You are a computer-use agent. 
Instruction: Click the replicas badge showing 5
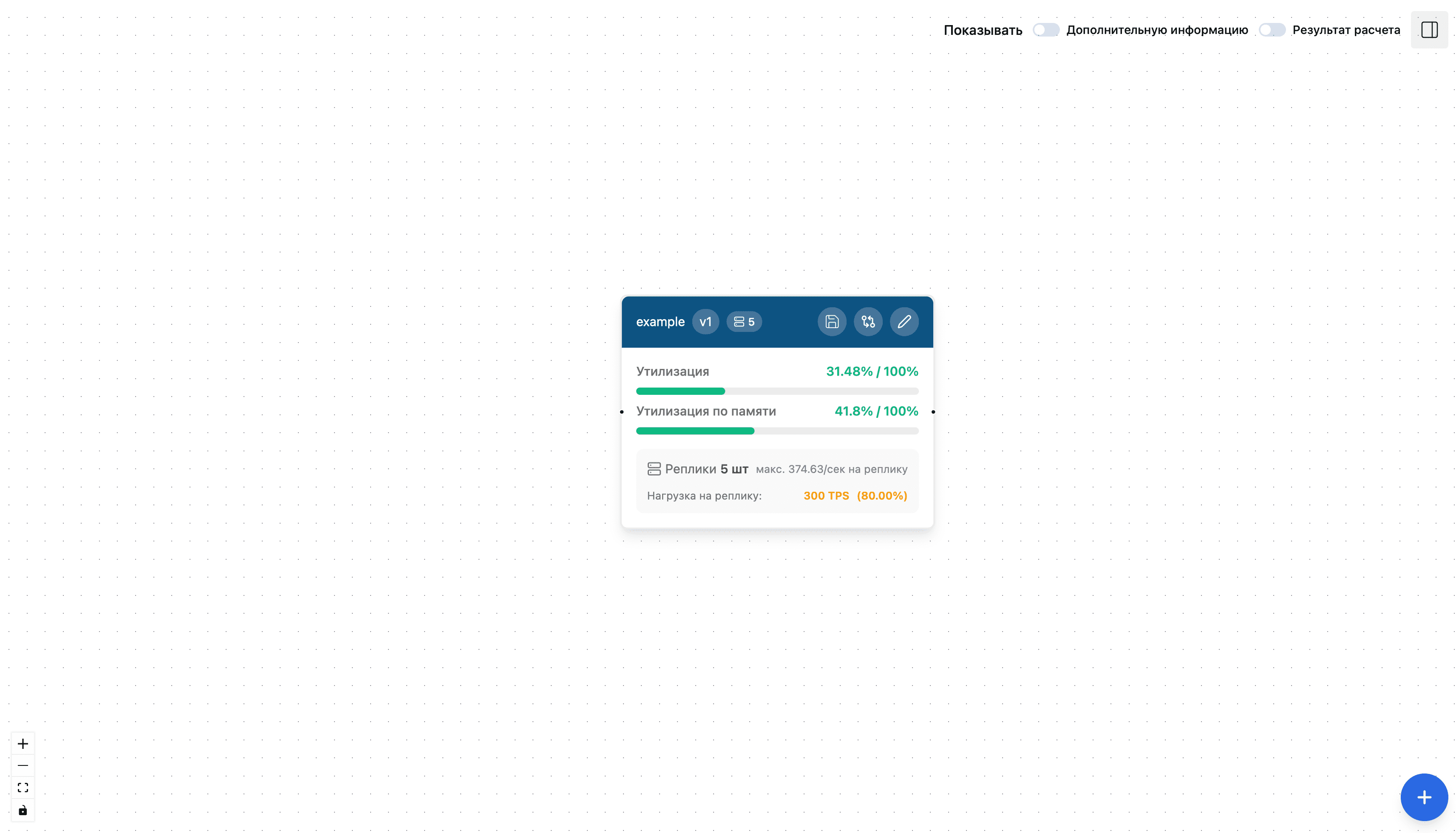pyautogui.click(x=744, y=322)
